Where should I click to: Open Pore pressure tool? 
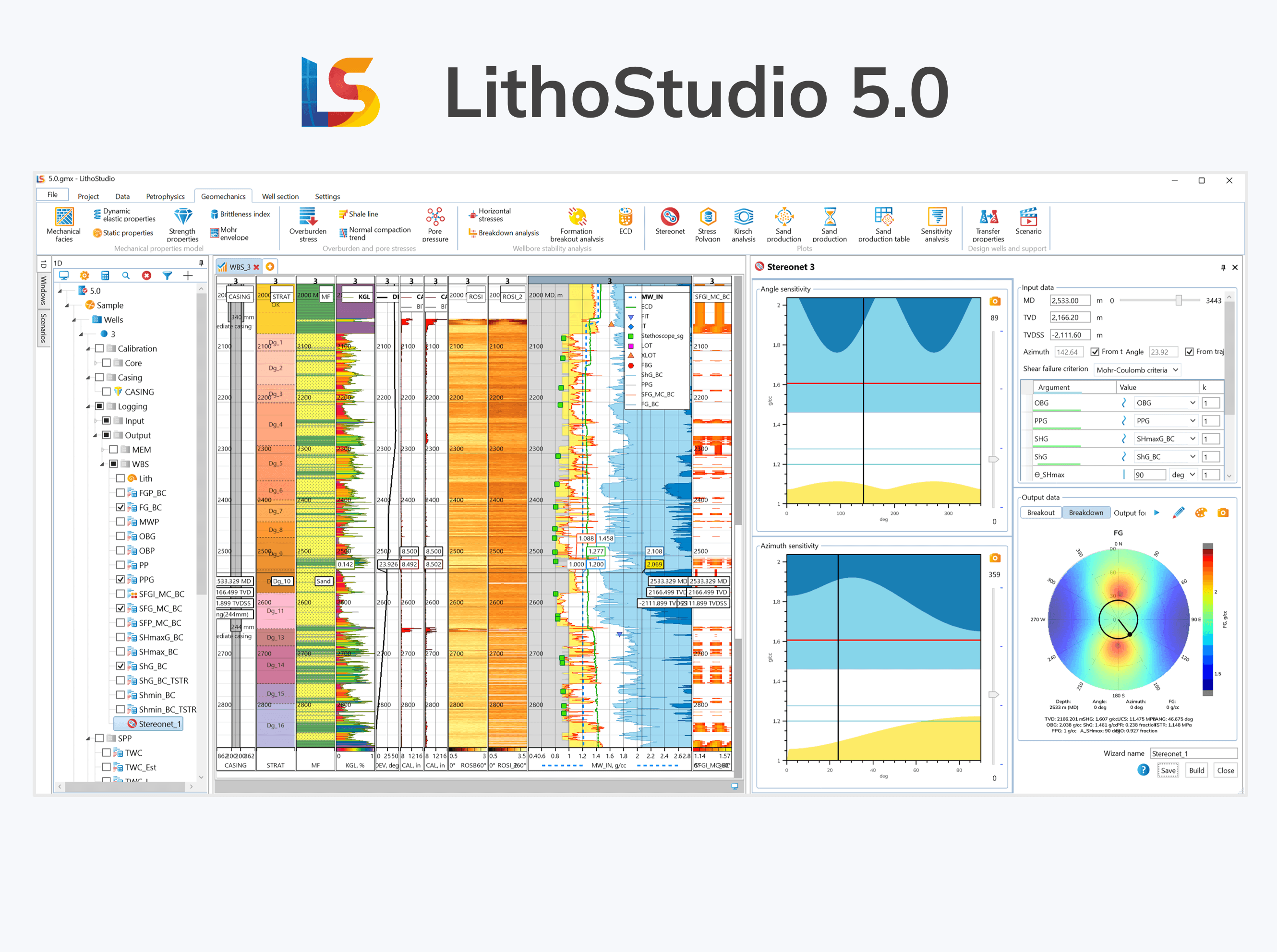click(435, 225)
